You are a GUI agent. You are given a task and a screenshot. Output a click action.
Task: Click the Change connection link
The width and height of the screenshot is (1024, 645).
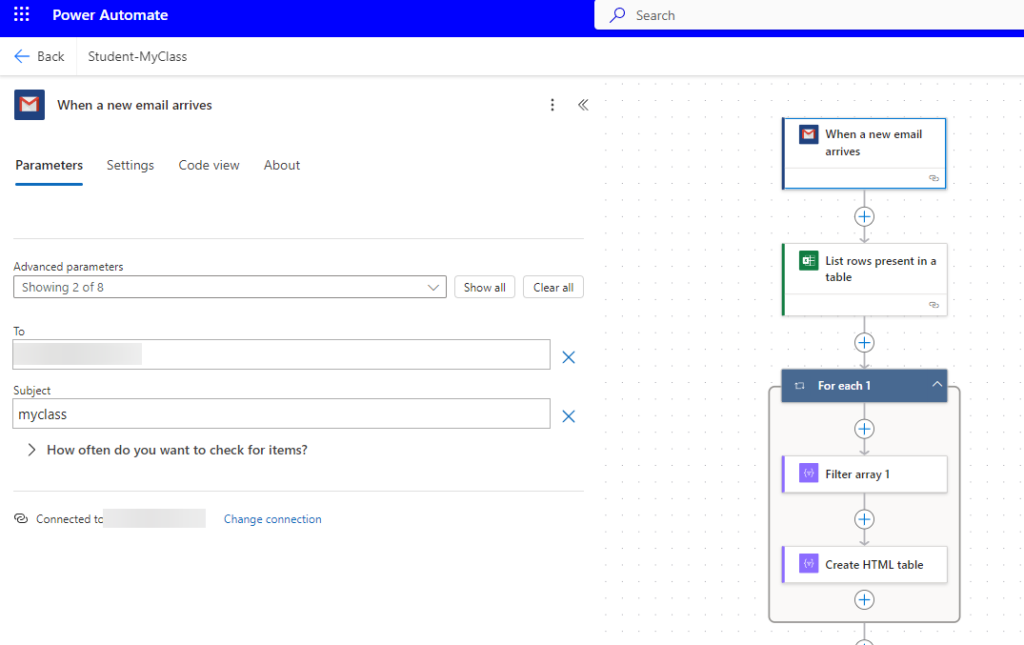point(272,519)
